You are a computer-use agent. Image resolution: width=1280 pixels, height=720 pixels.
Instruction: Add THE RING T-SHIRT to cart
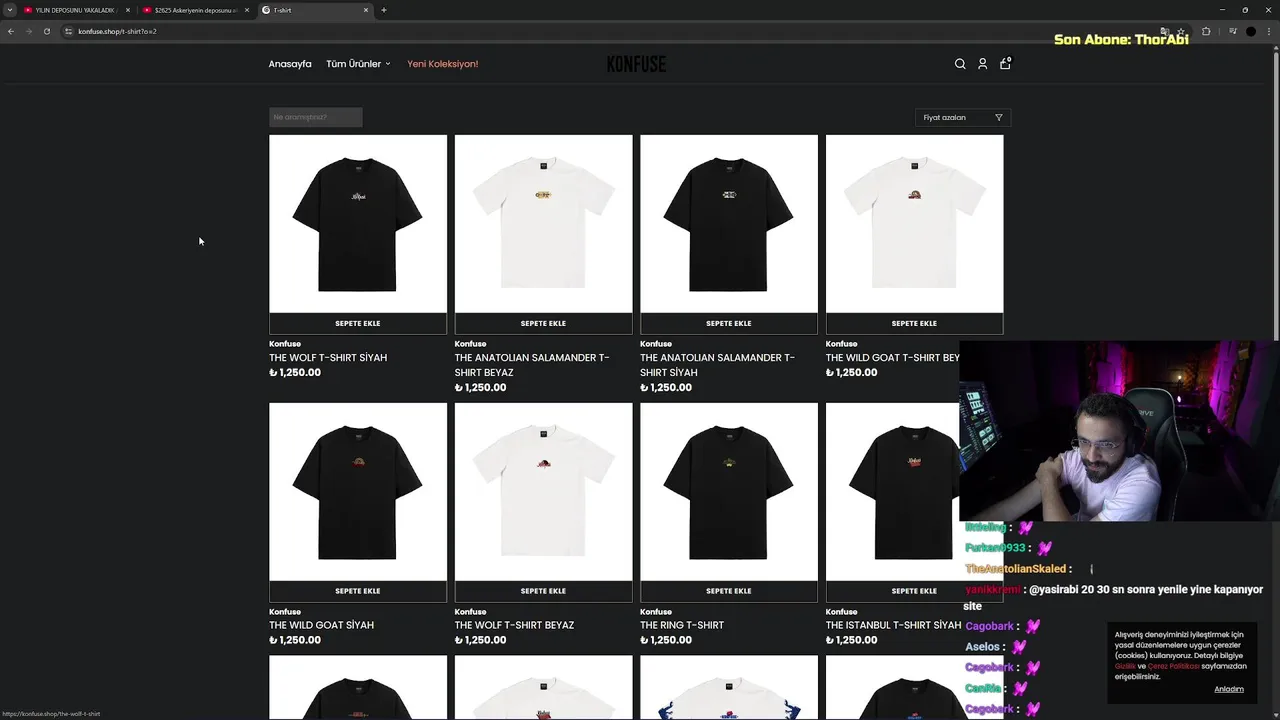point(729,591)
